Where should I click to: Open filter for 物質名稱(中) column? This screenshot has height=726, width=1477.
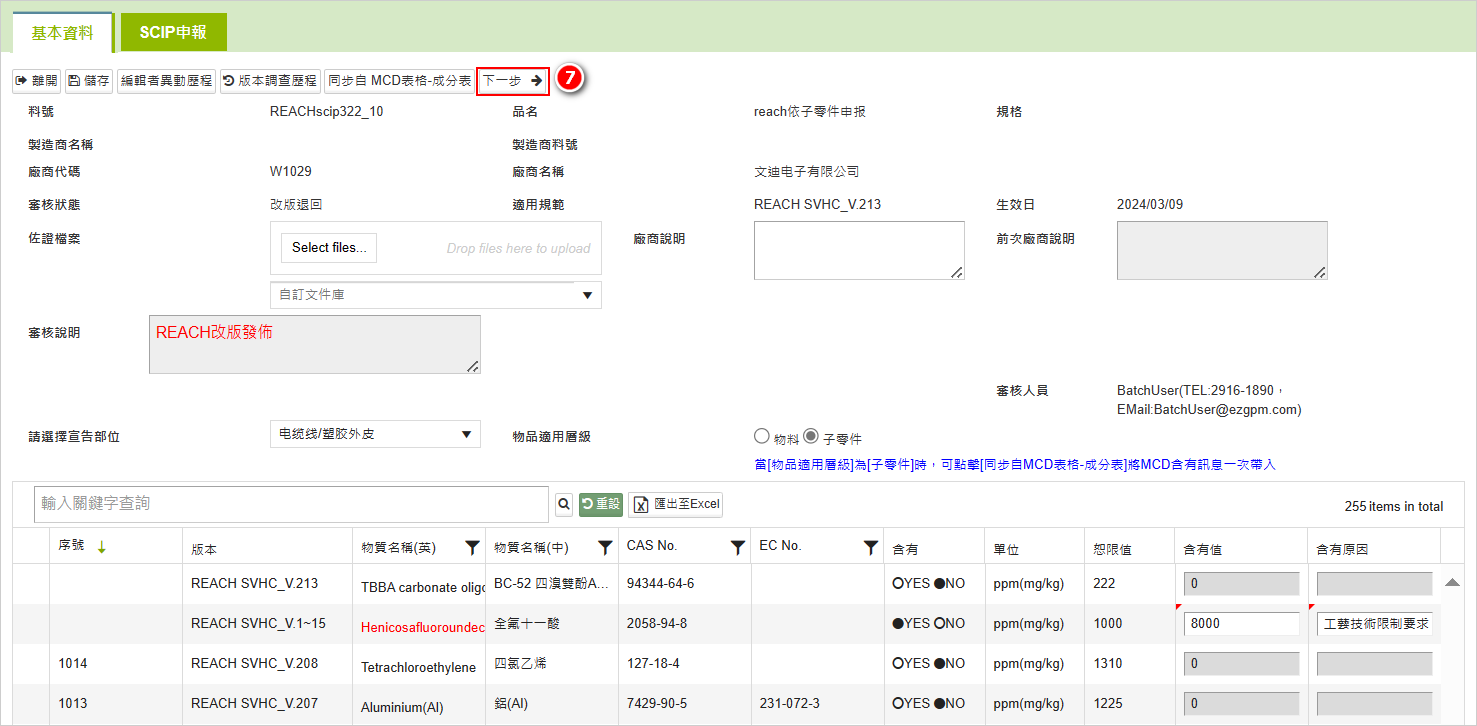tap(605, 547)
